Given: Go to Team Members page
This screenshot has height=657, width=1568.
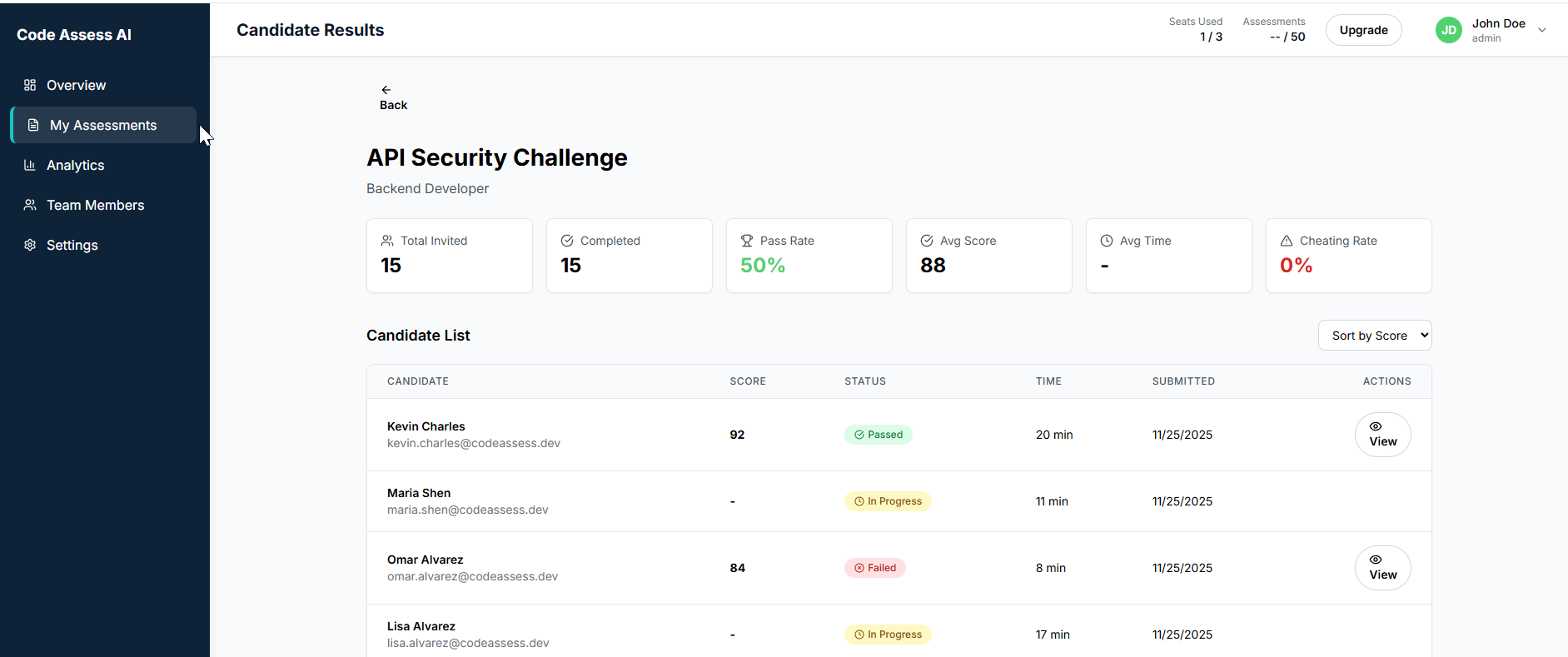Looking at the screenshot, I should coord(95,205).
